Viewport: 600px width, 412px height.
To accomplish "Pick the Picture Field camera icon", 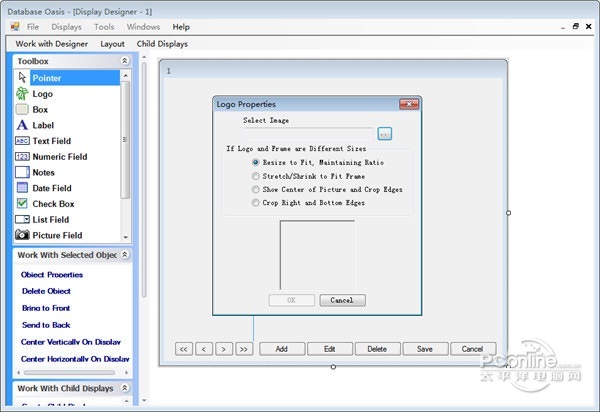I will point(22,235).
